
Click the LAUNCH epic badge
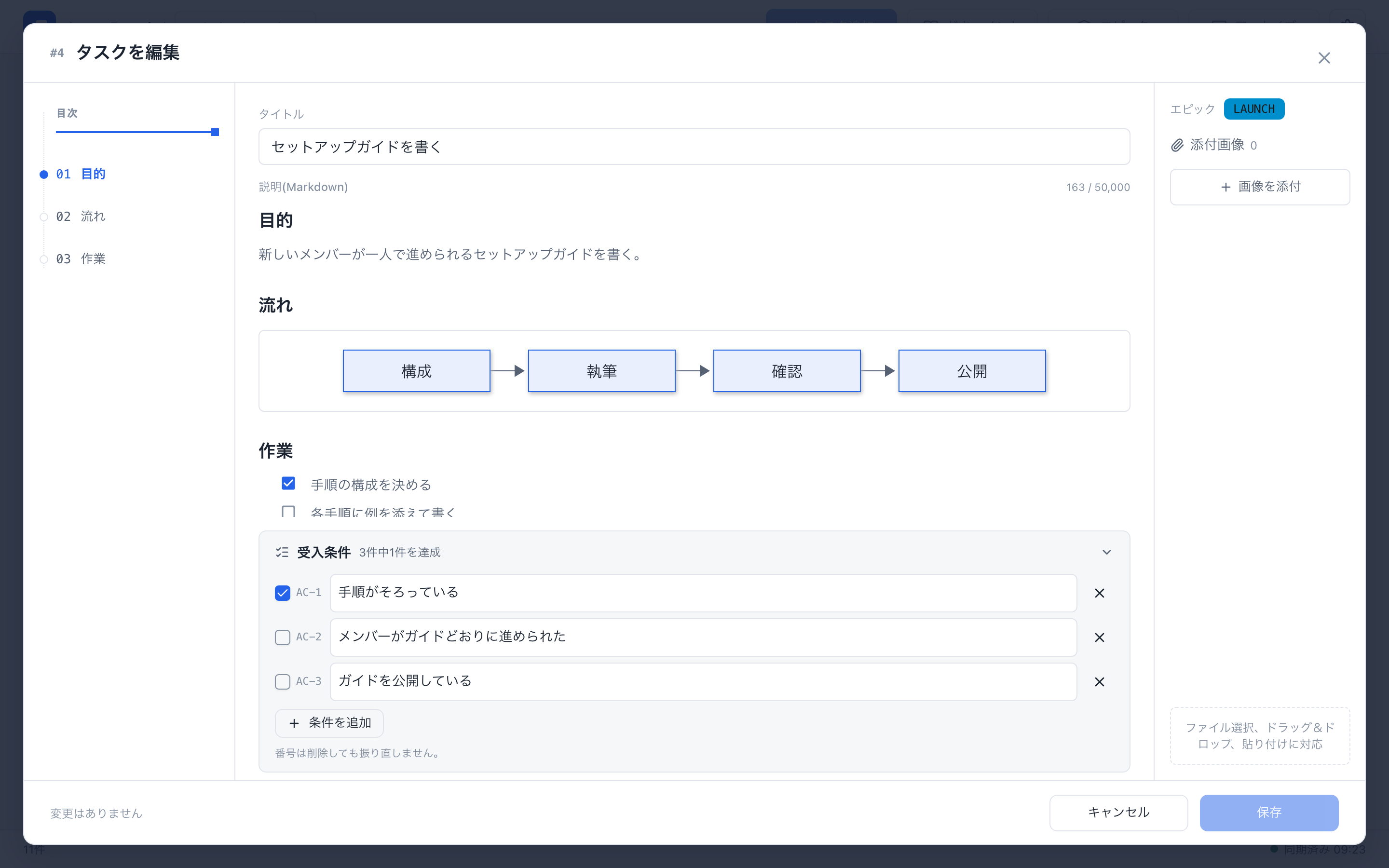tap(1253, 109)
